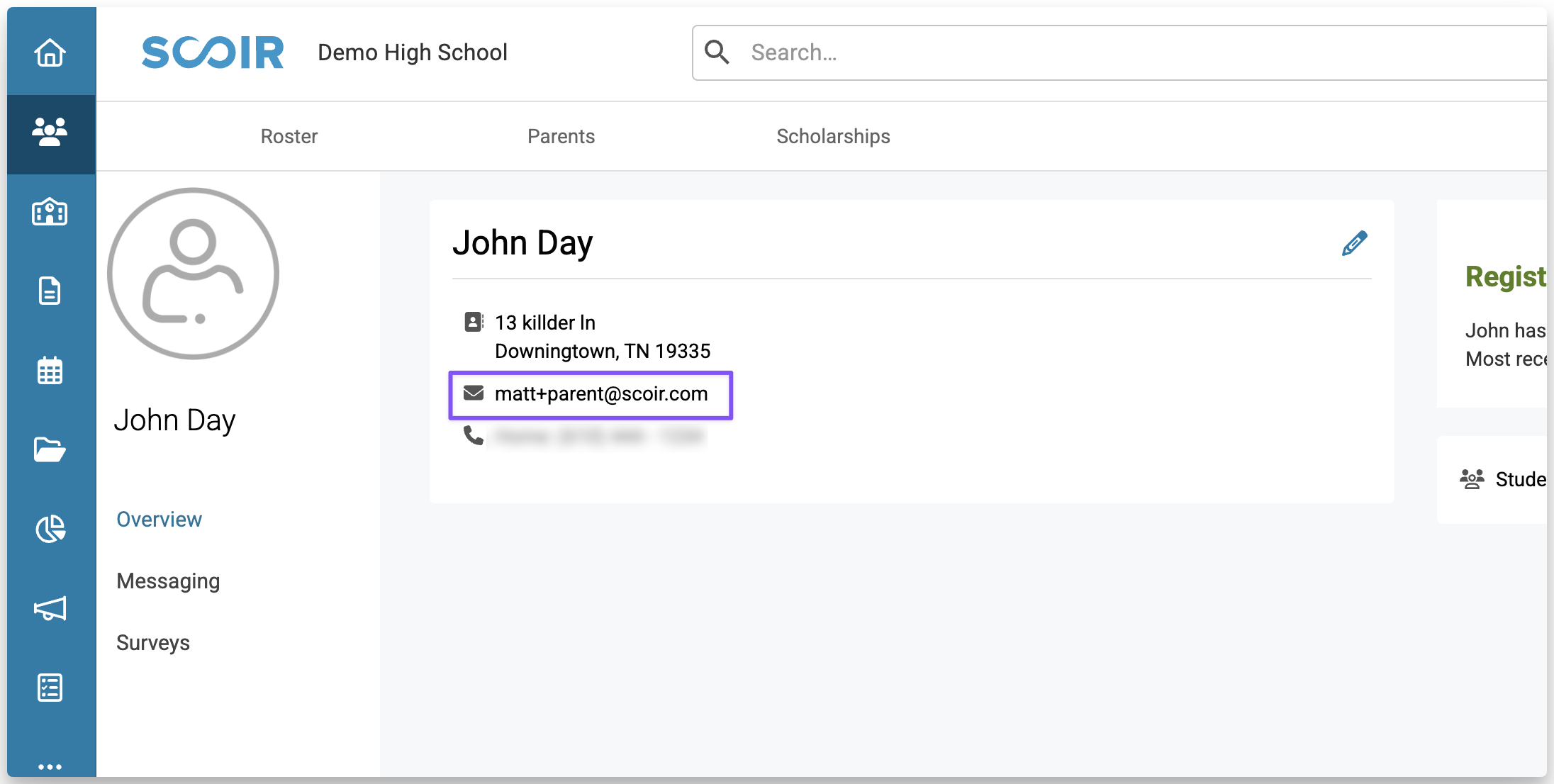
Task: Open the Scholarships tab
Action: click(833, 136)
